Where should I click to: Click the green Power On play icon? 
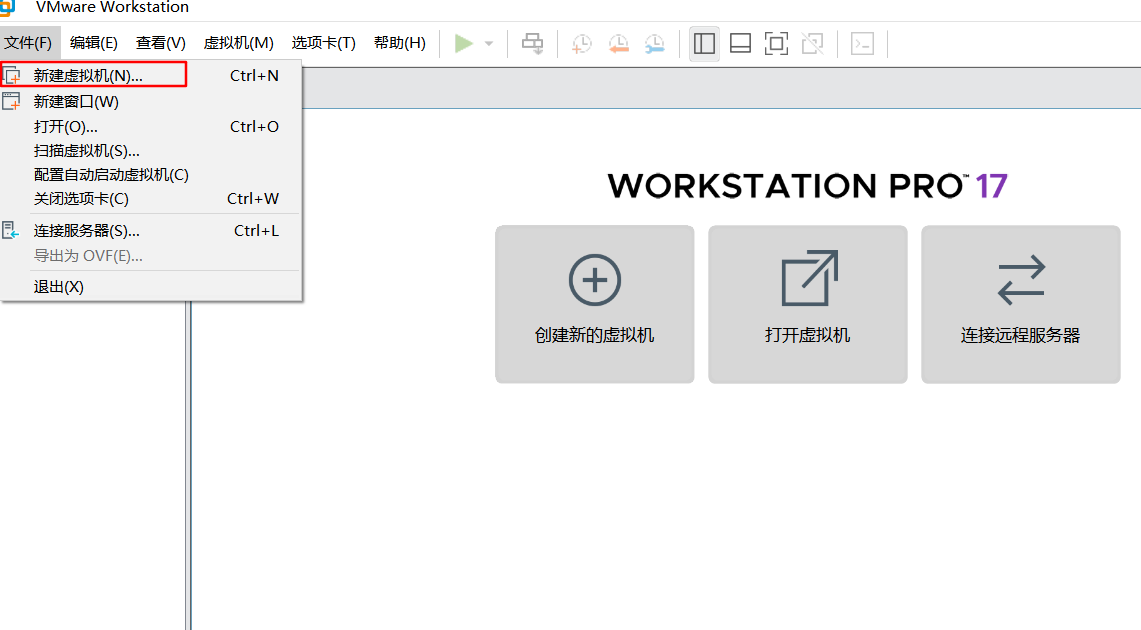click(464, 44)
